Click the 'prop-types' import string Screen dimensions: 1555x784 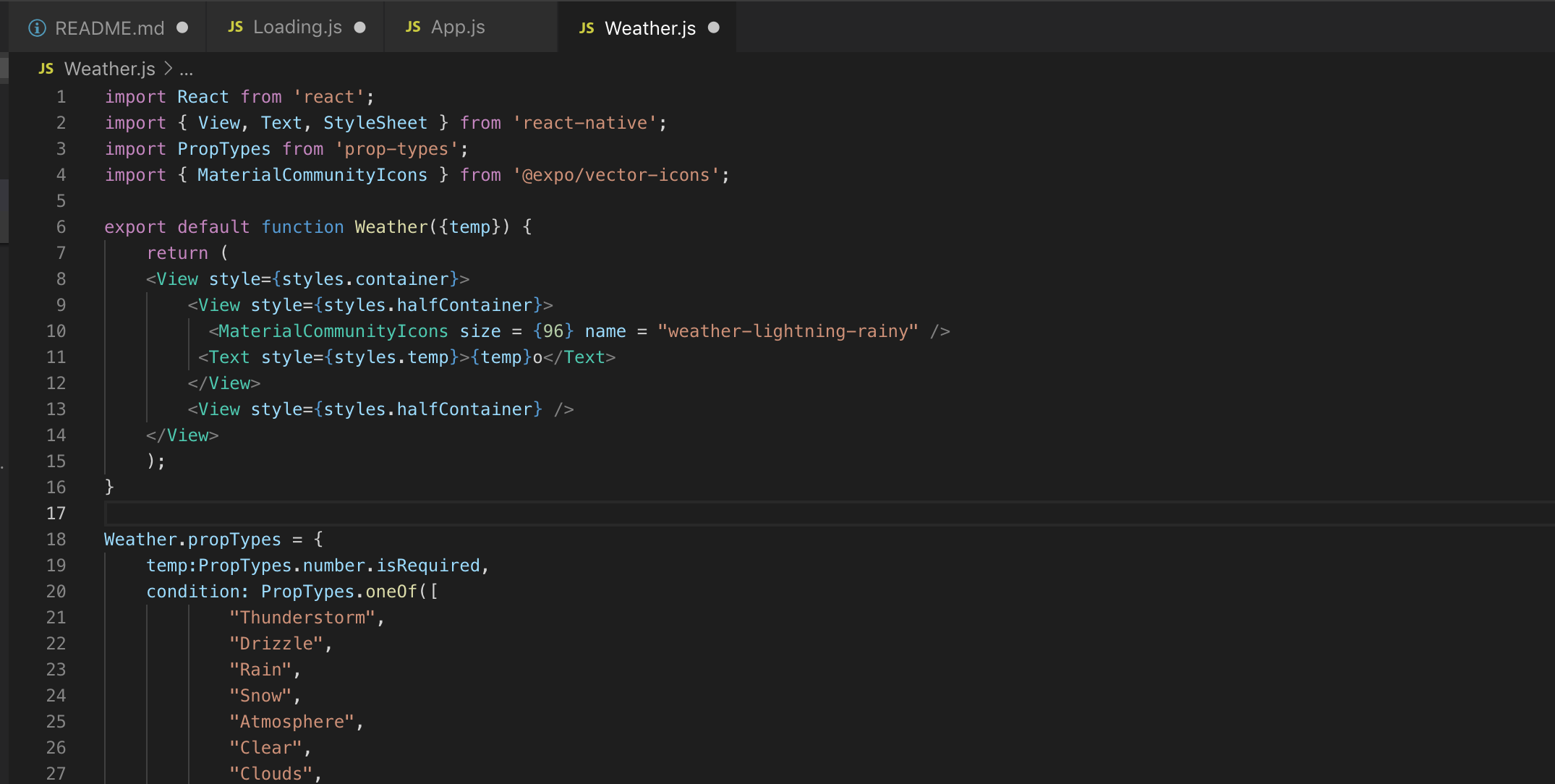[396, 149]
